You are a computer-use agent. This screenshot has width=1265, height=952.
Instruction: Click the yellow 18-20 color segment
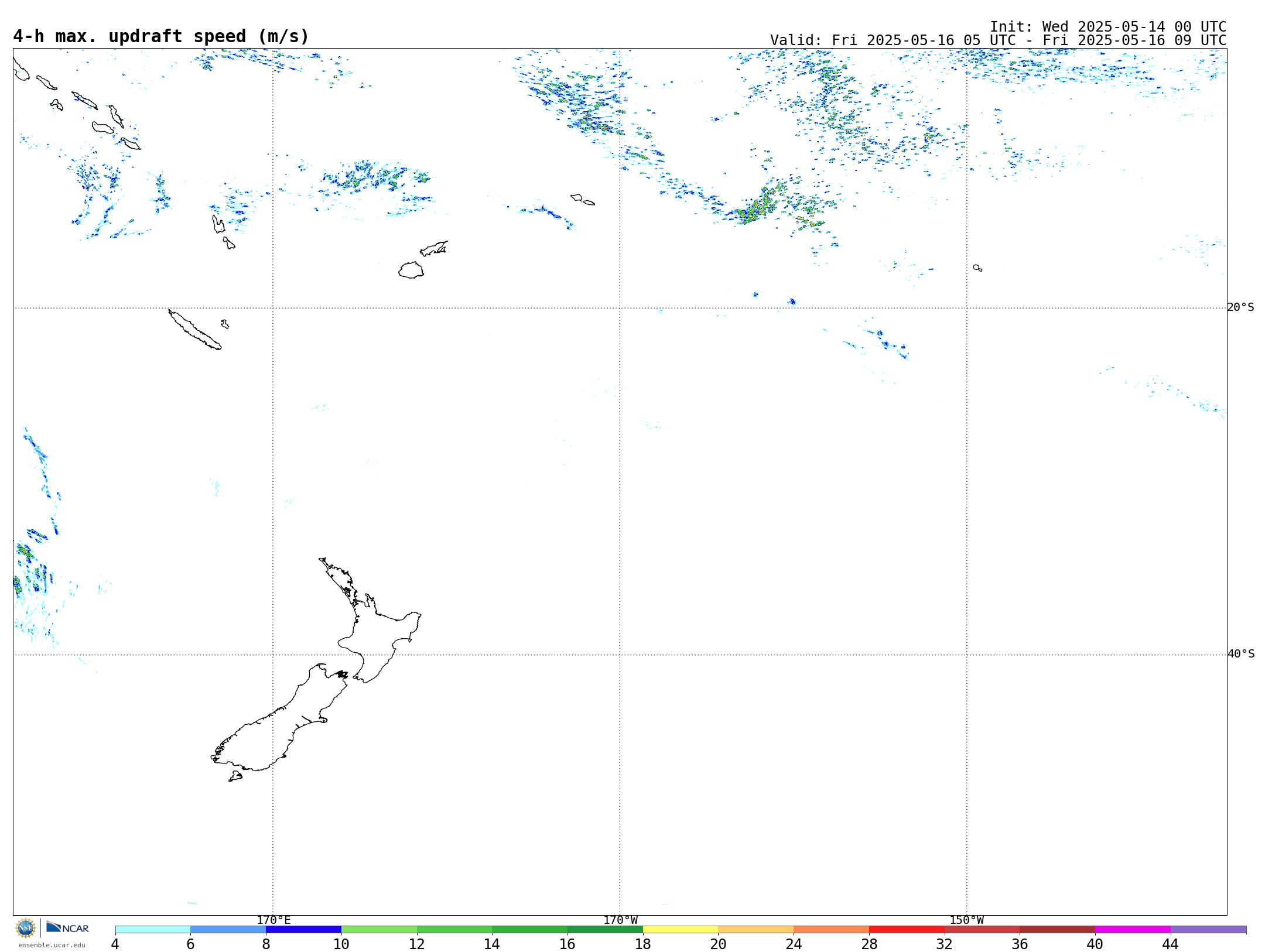pyautogui.click(x=681, y=929)
